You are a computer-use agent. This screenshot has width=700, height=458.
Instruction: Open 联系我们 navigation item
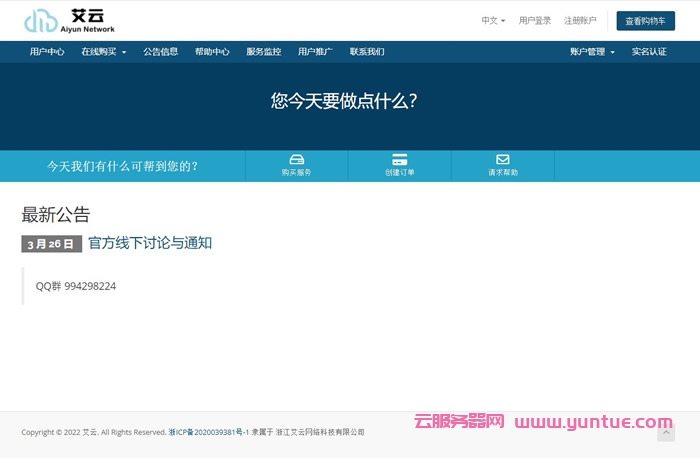(367, 52)
